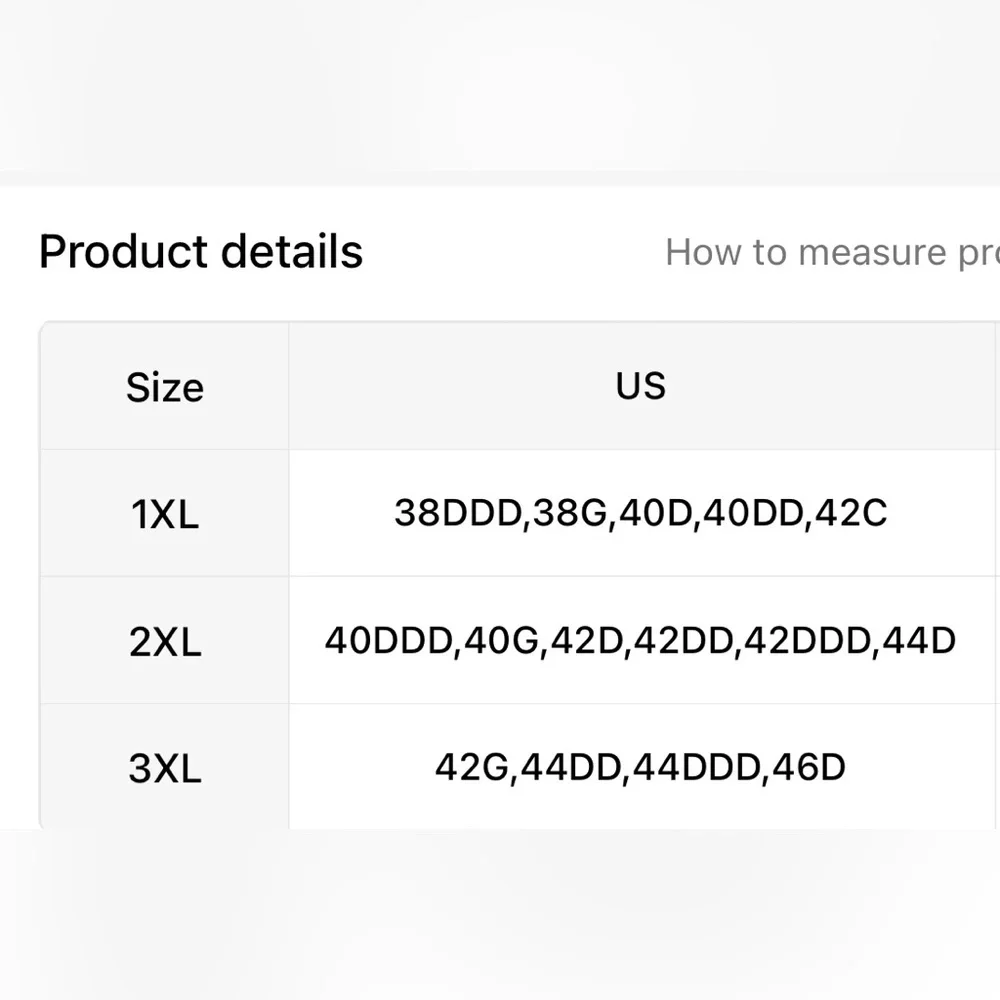Viewport: 1000px width, 1000px height.
Task: Select the 3XL size row label
Action: coord(165,768)
